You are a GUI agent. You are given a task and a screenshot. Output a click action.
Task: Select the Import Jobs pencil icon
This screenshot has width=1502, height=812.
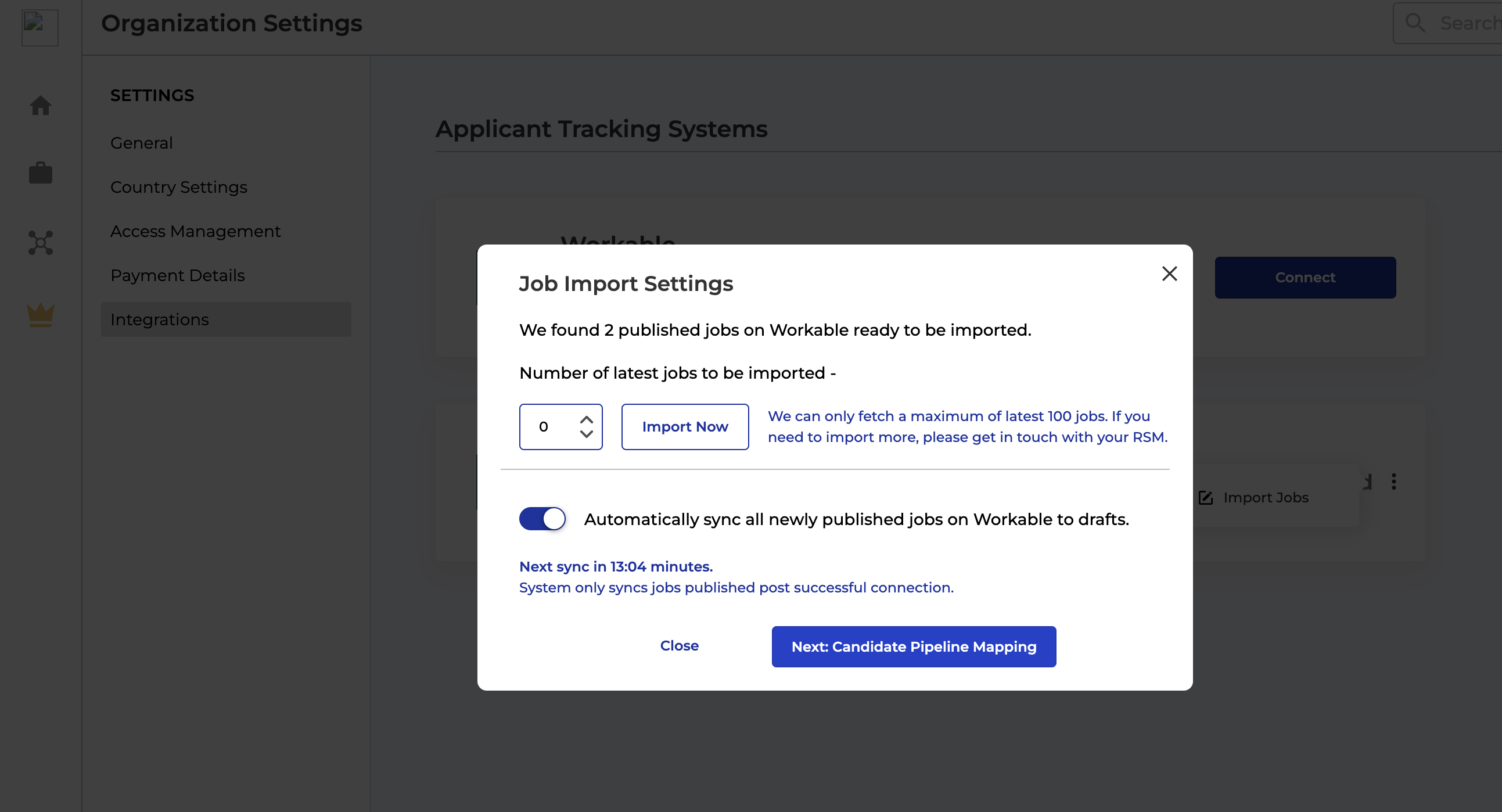(x=1206, y=497)
